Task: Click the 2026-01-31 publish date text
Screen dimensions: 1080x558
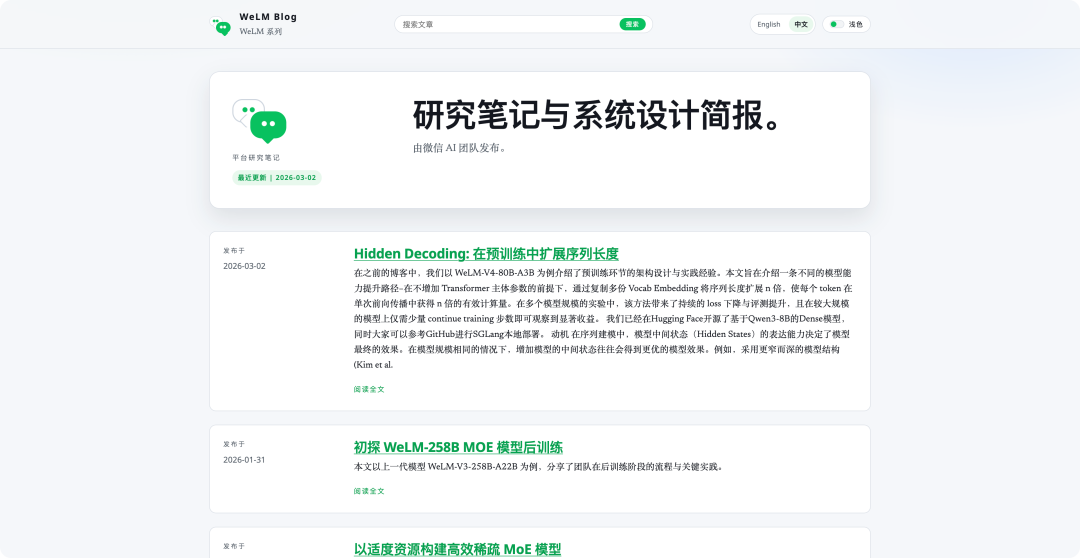Action: point(244,460)
